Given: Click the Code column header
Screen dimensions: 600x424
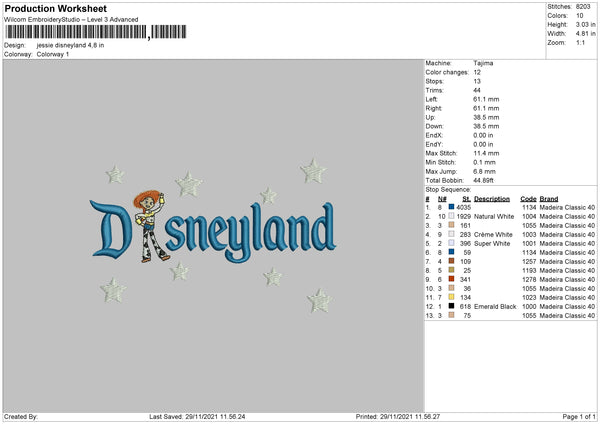Looking at the screenshot, I should tap(528, 199).
